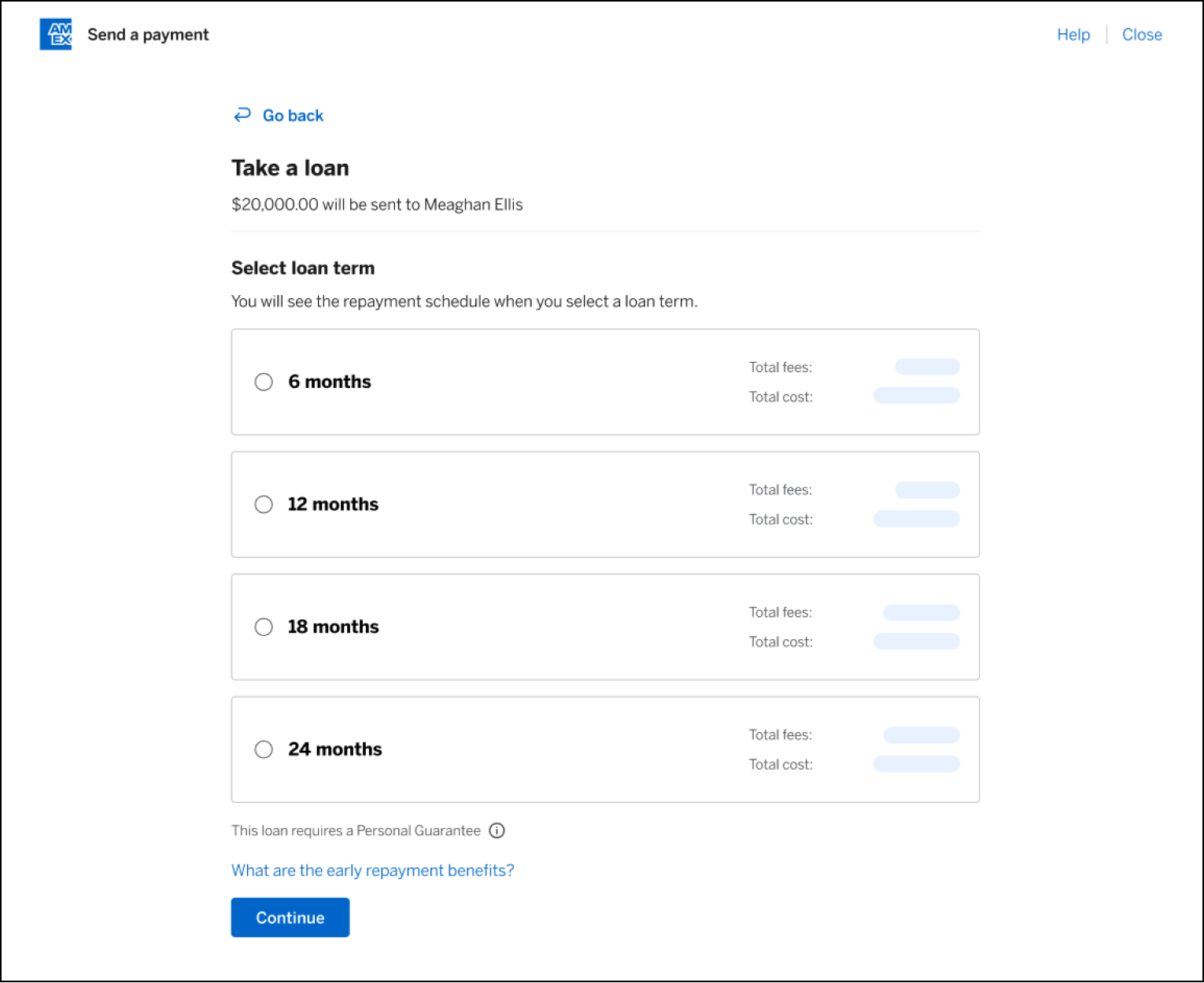Image resolution: width=1204 pixels, height=983 pixels.
Task: Click the Go back link text
Action: click(293, 116)
